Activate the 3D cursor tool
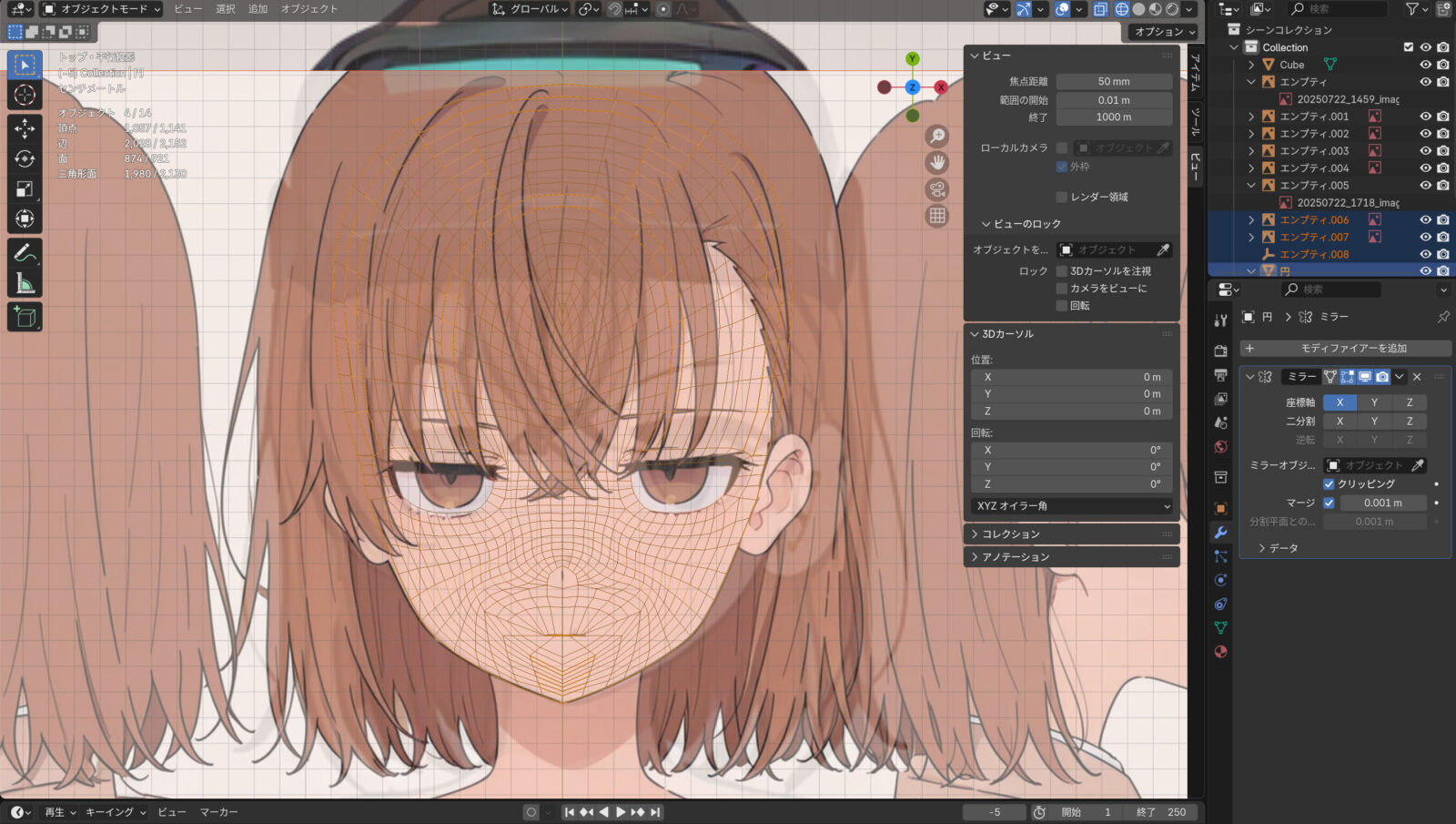Viewport: 1456px width, 824px height. pos(25,96)
